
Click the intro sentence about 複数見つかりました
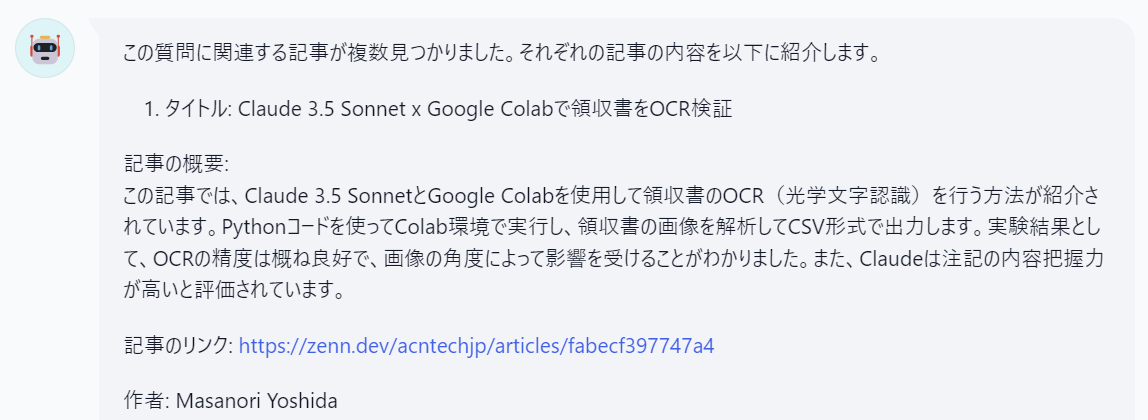pyautogui.click(x=500, y=53)
